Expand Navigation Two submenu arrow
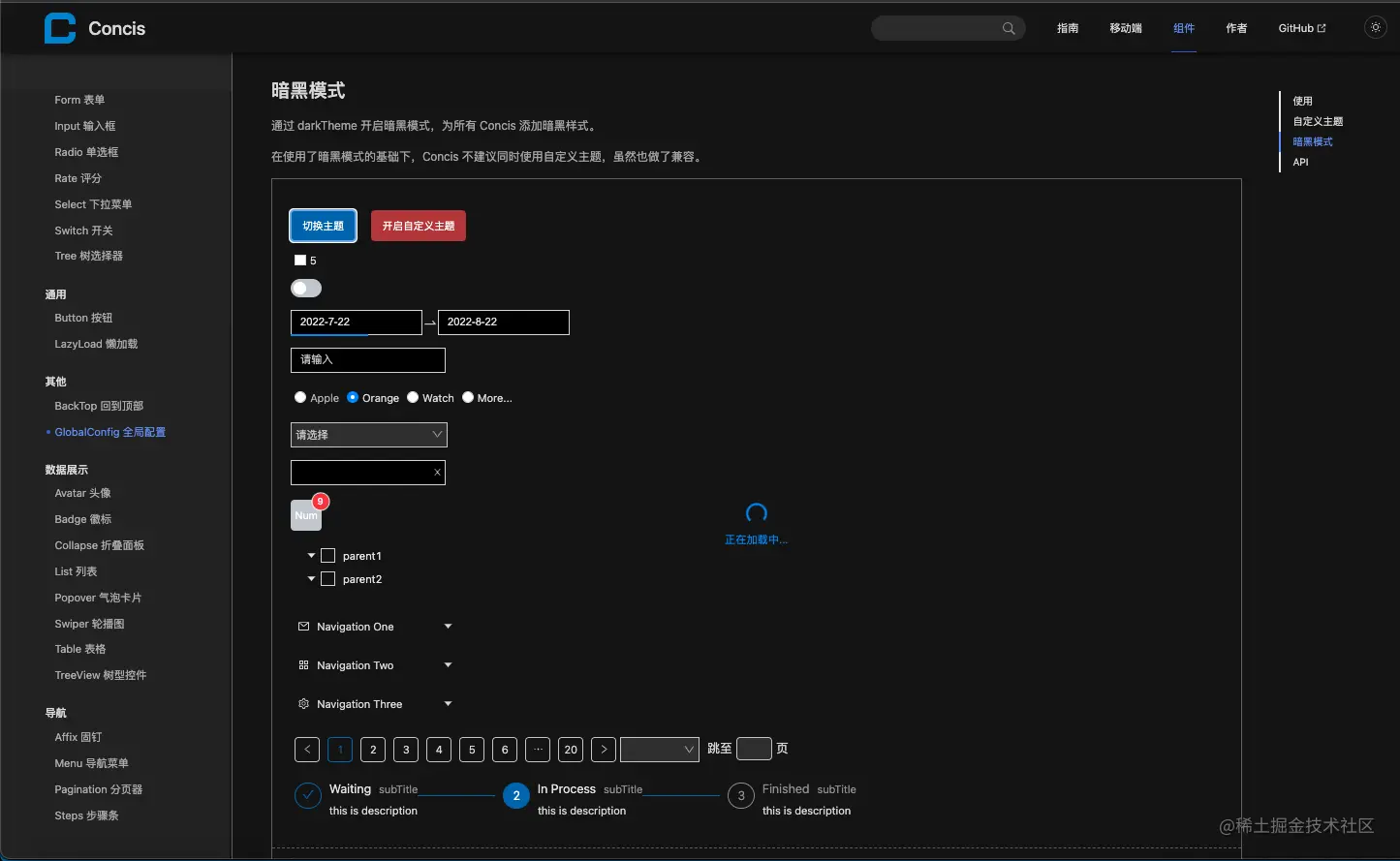The image size is (1400, 861). [x=448, y=665]
